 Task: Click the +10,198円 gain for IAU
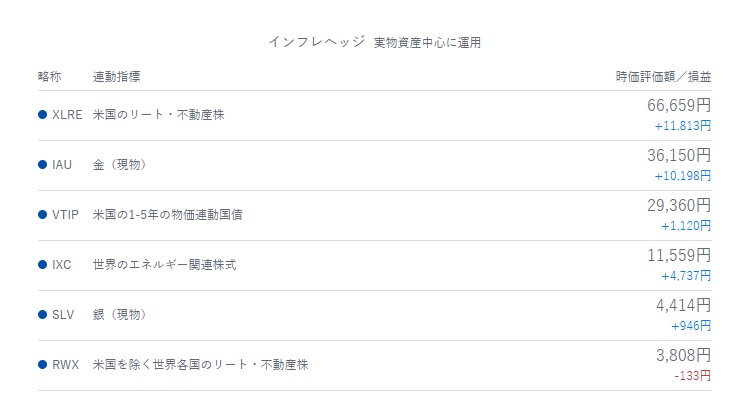pos(683,176)
